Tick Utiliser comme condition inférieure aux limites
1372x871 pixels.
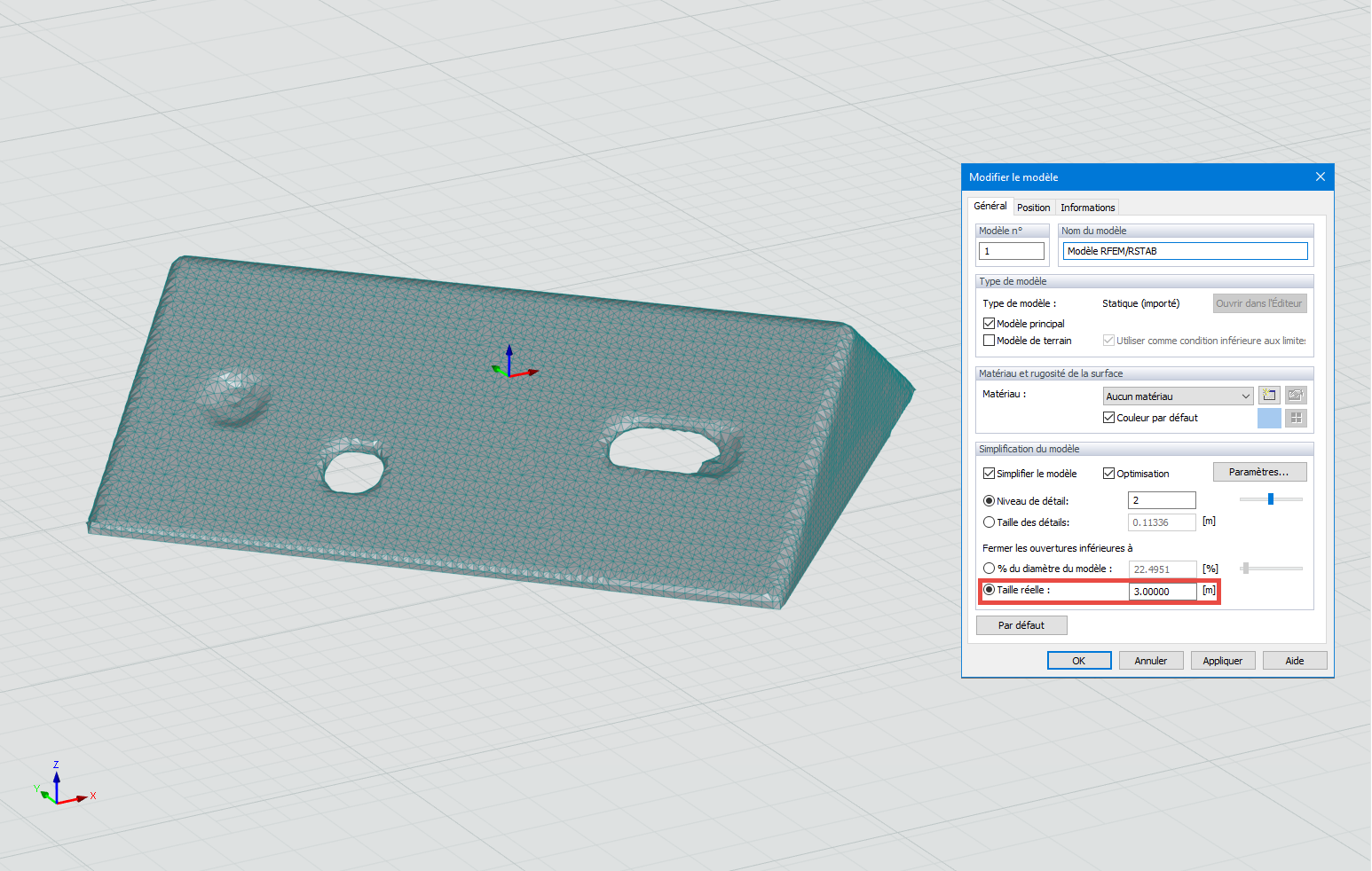click(1108, 341)
